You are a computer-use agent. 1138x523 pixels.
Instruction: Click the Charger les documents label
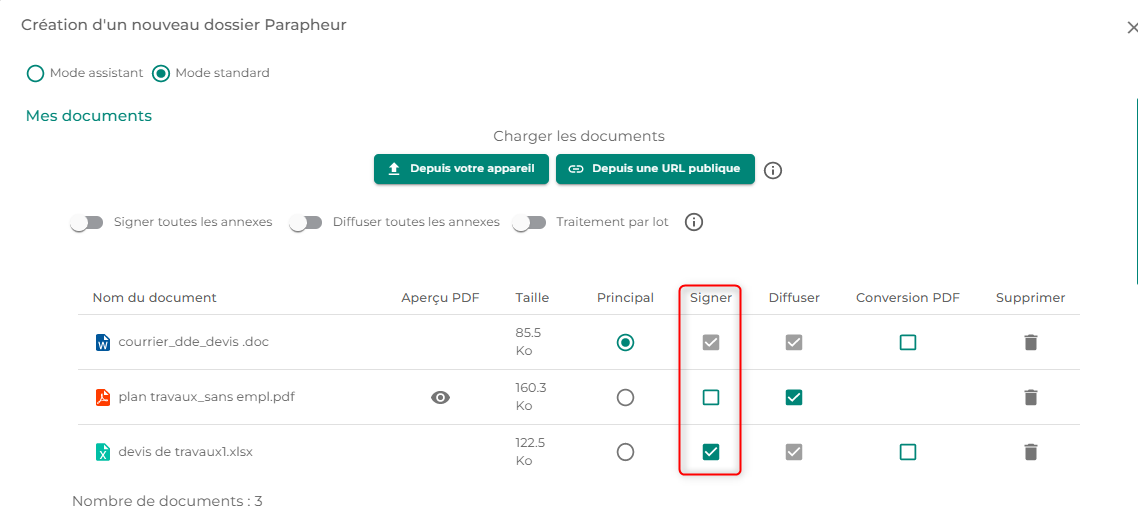(x=579, y=136)
